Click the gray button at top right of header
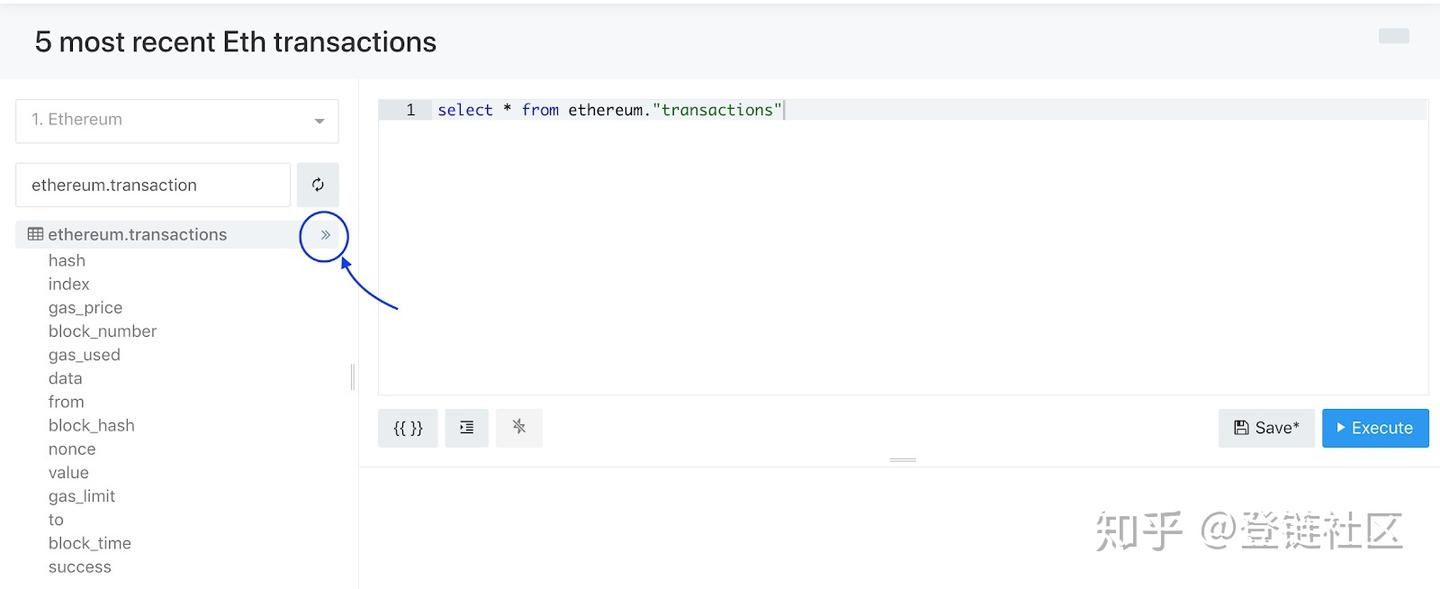 coord(1394,36)
